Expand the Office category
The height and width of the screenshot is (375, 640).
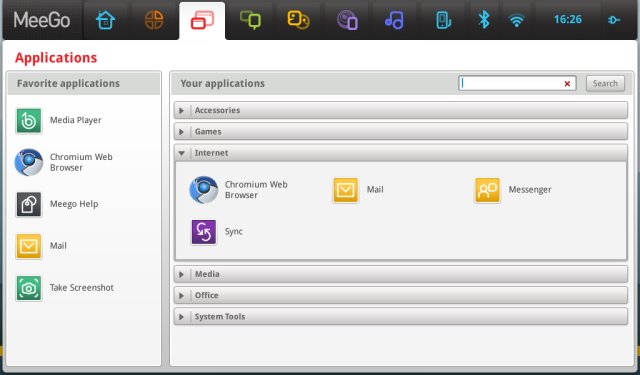click(401, 295)
